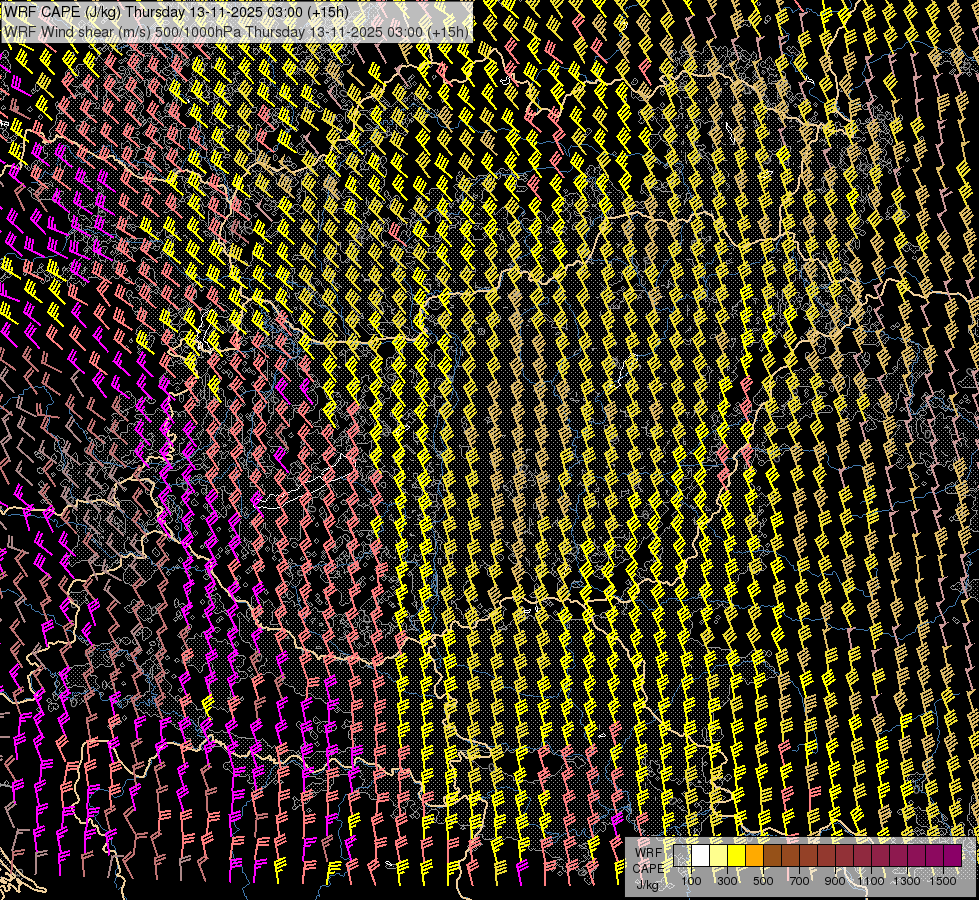Select the 300 value under the colorbar
This screenshot has width=979, height=900.
[727, 881]
